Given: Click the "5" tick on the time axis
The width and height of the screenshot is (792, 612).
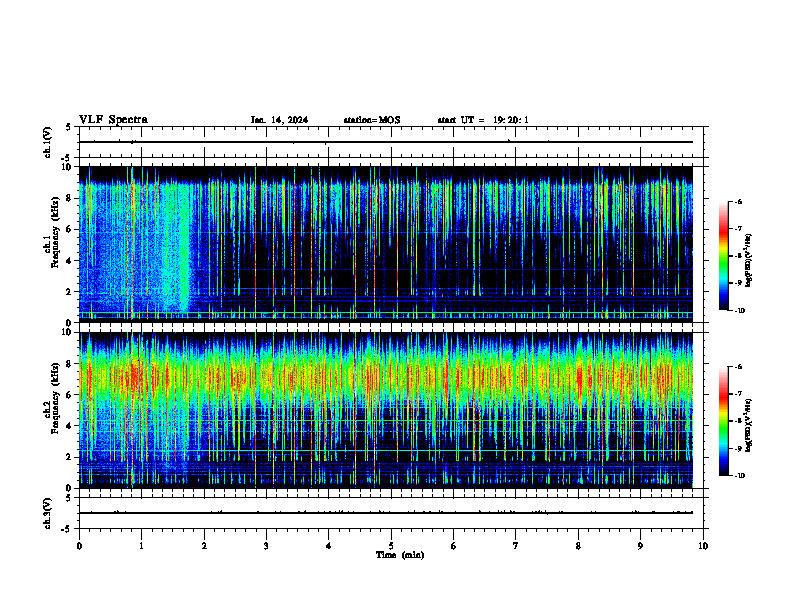Looking at the screenshot, I should pos(391,546).
